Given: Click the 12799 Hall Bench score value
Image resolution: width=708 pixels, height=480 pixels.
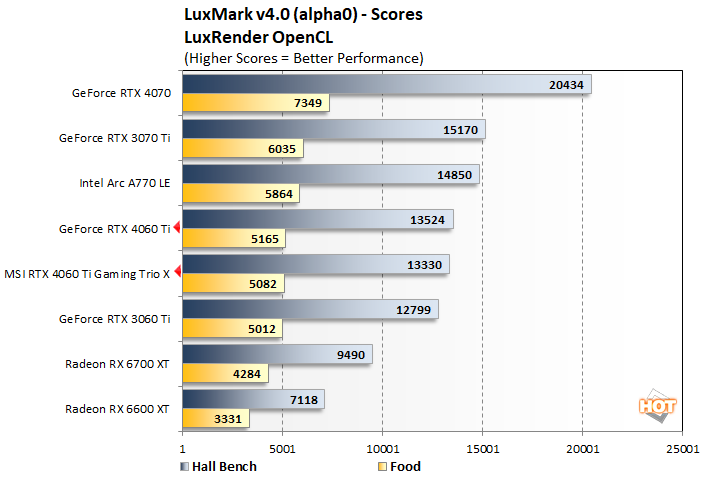Looking at the screenshot, I should click(x=414, y=310).
